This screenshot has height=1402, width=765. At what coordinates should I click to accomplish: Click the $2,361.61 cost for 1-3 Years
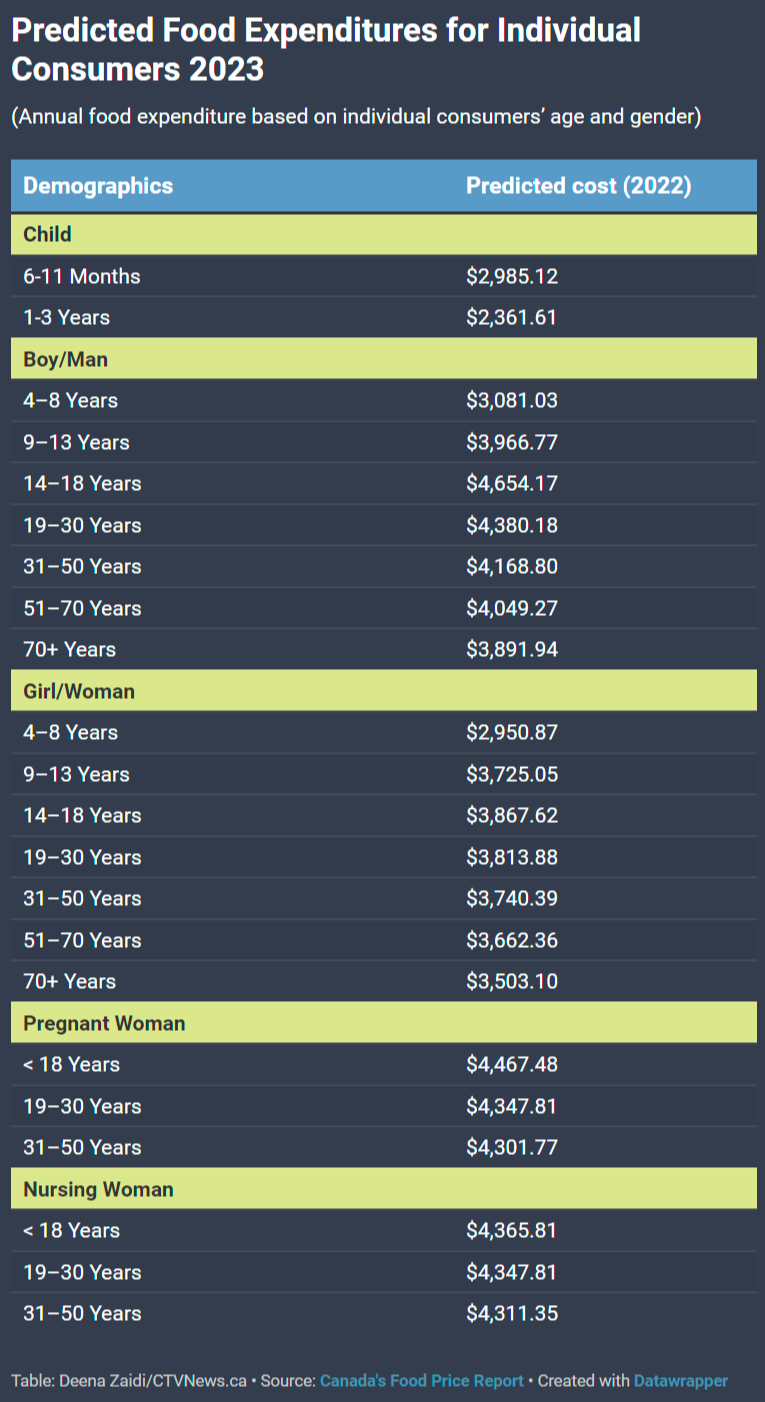pyautogui.click(x=512, y=318)
